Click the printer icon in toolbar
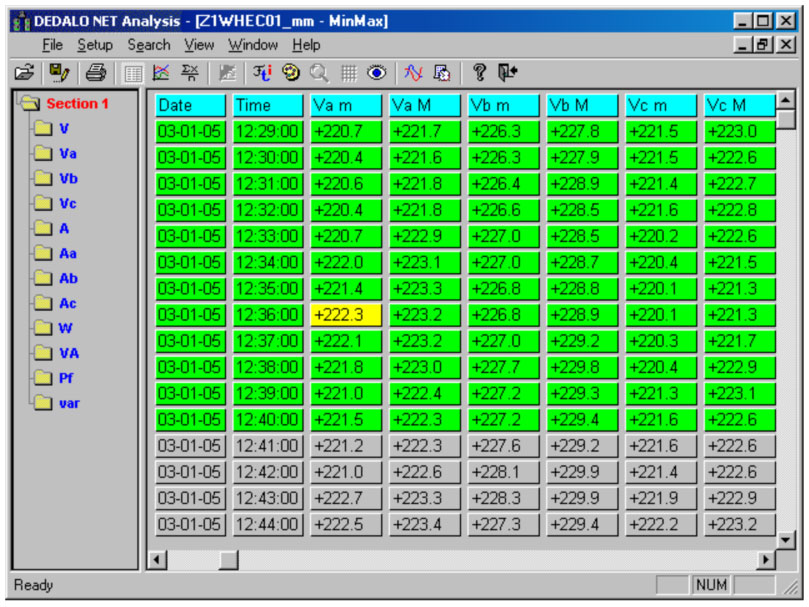 (x=95, y=73)
